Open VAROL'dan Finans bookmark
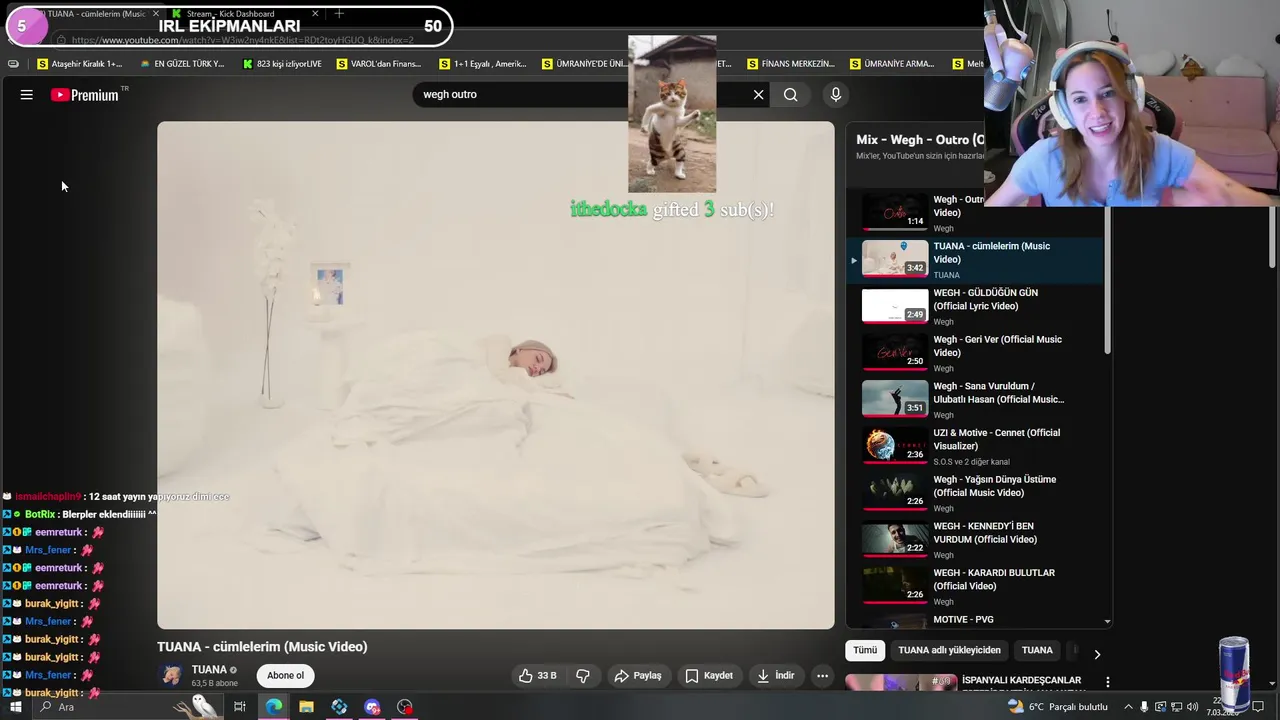This screenshot has width=1280, height=720. click(379, 64)
